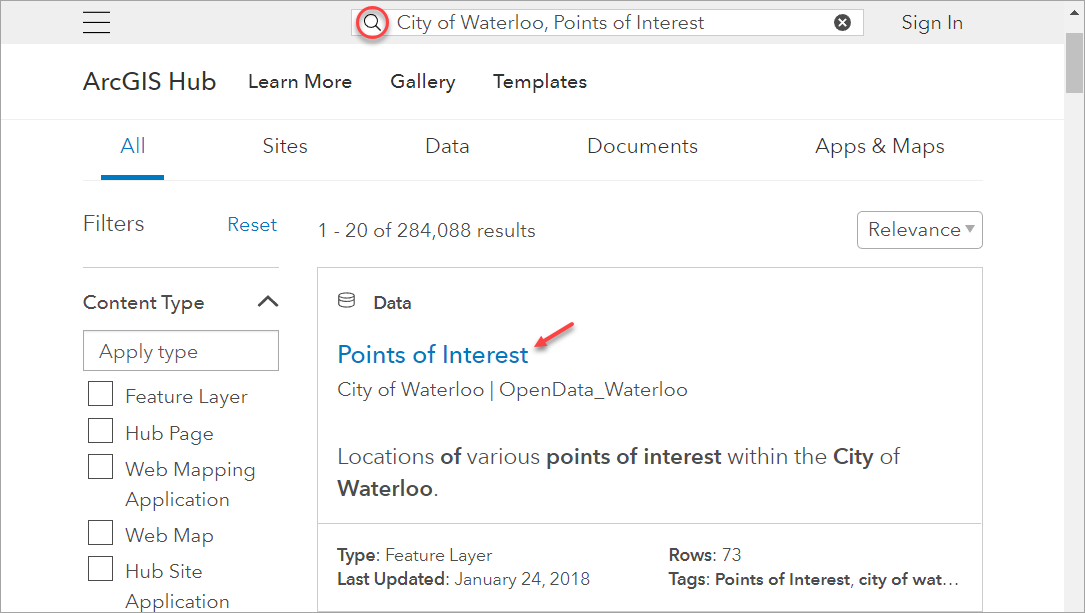
Task: Click the Filters heading
Action: click(113, 223)
